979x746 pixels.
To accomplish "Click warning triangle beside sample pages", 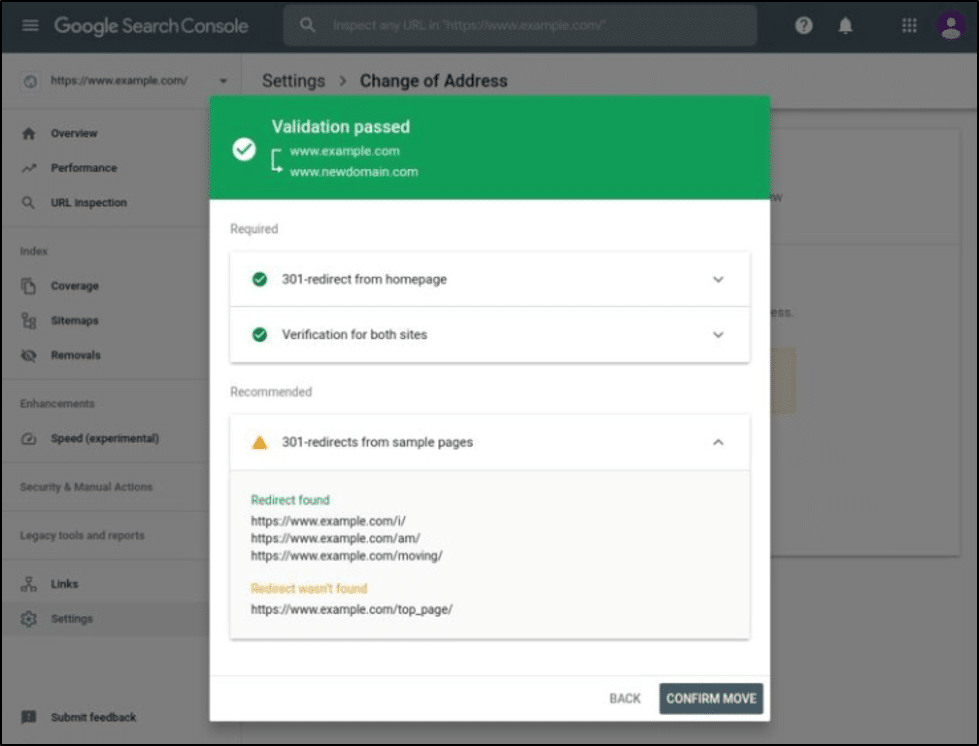I will point(259,443).
